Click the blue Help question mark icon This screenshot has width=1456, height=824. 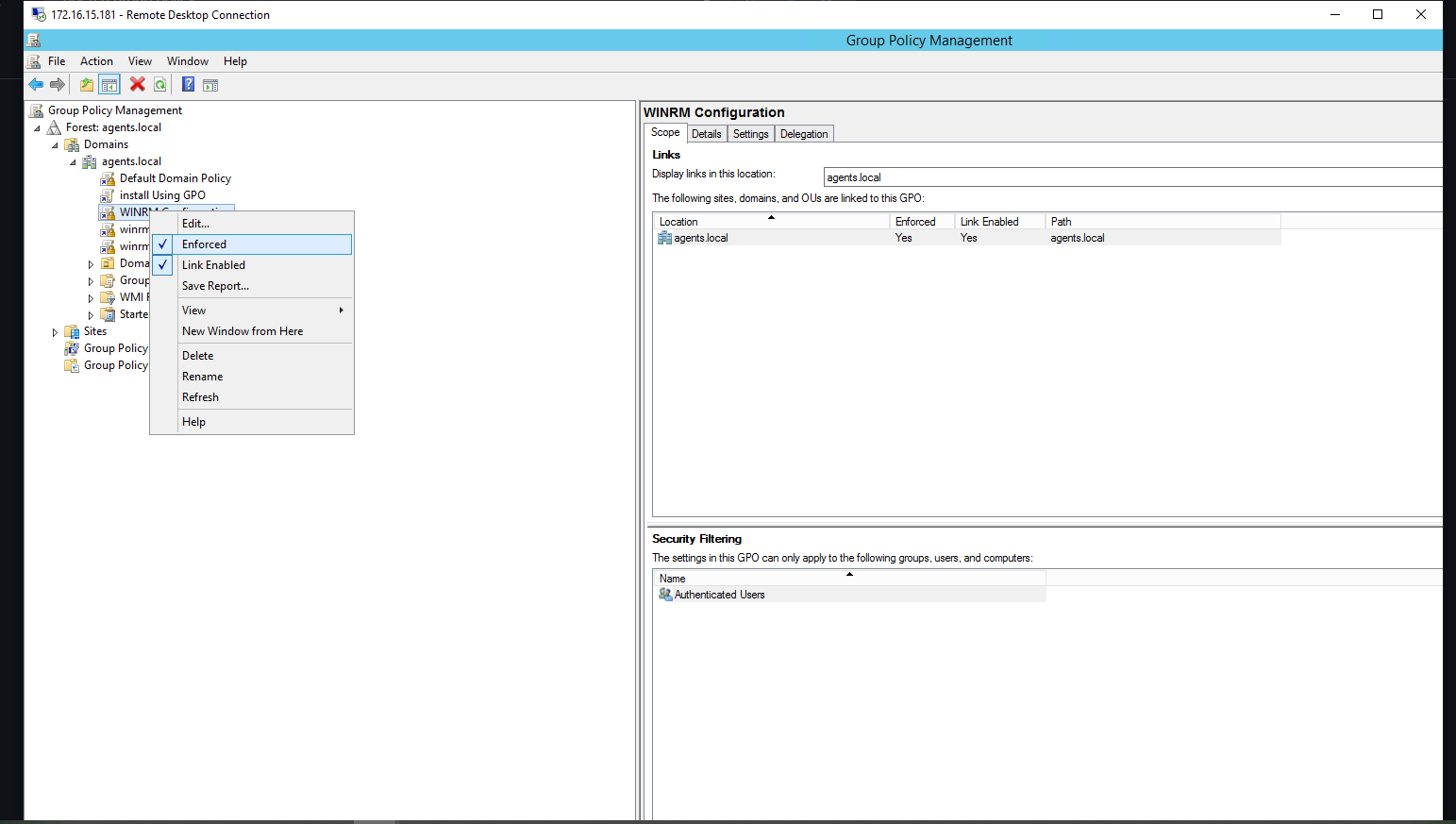pyautogui.click(x=189, y=85)
